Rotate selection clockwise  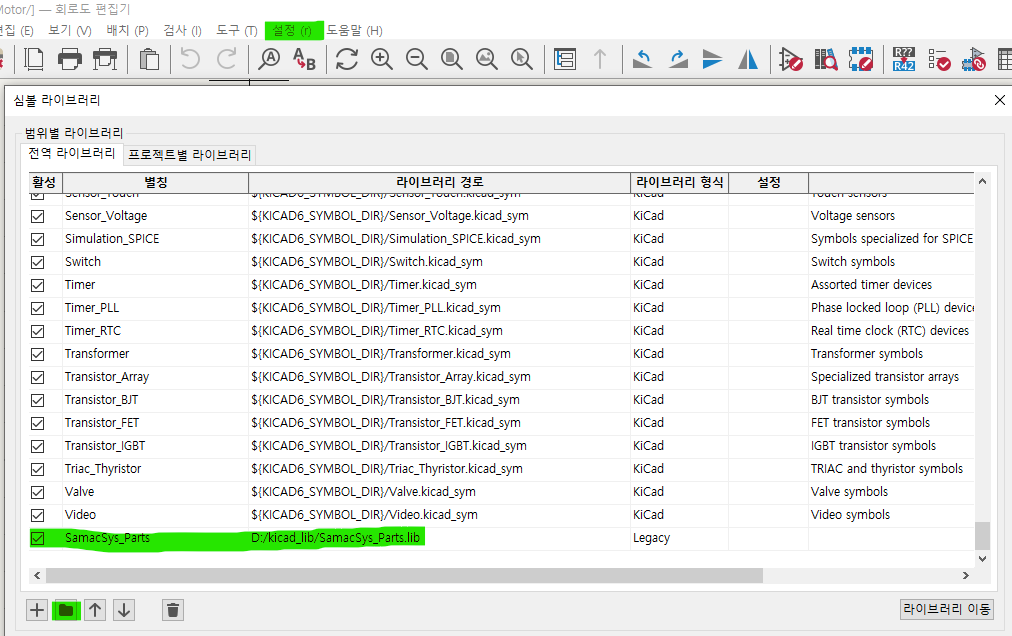pyautogui.click(x=678, y=59)
